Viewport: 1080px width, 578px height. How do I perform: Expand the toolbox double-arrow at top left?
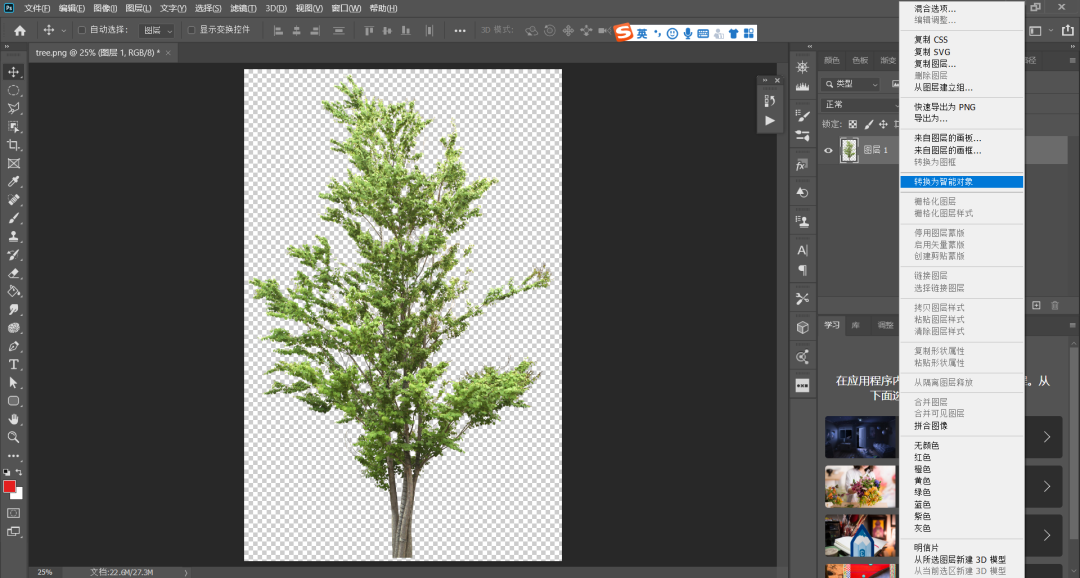click(7, 46)
